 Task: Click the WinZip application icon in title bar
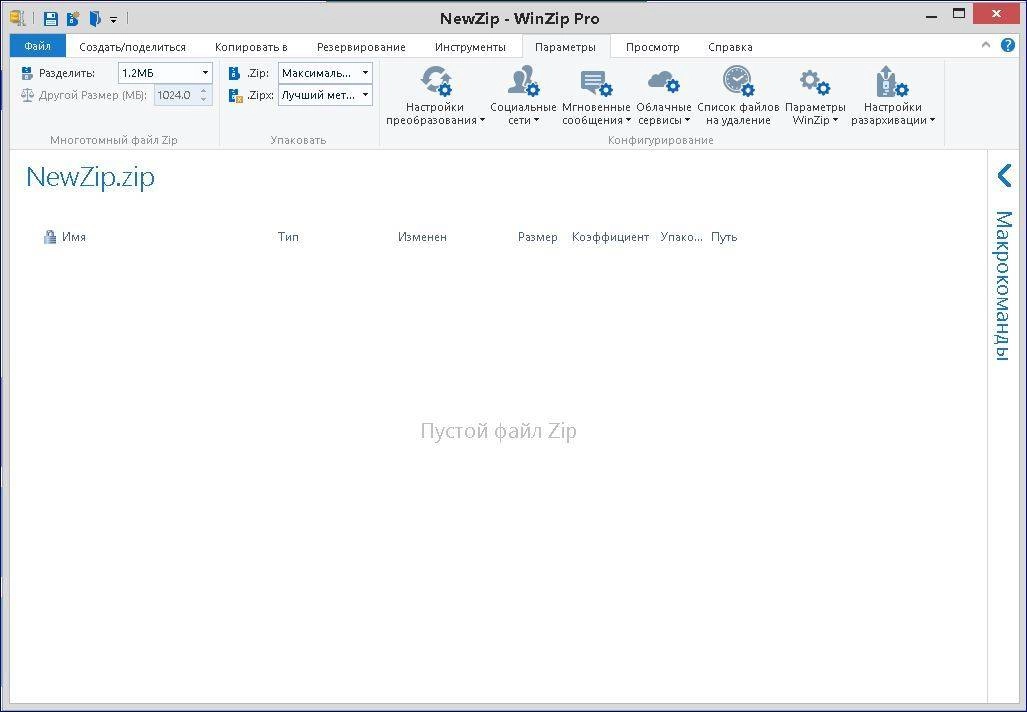click(18, 18)
